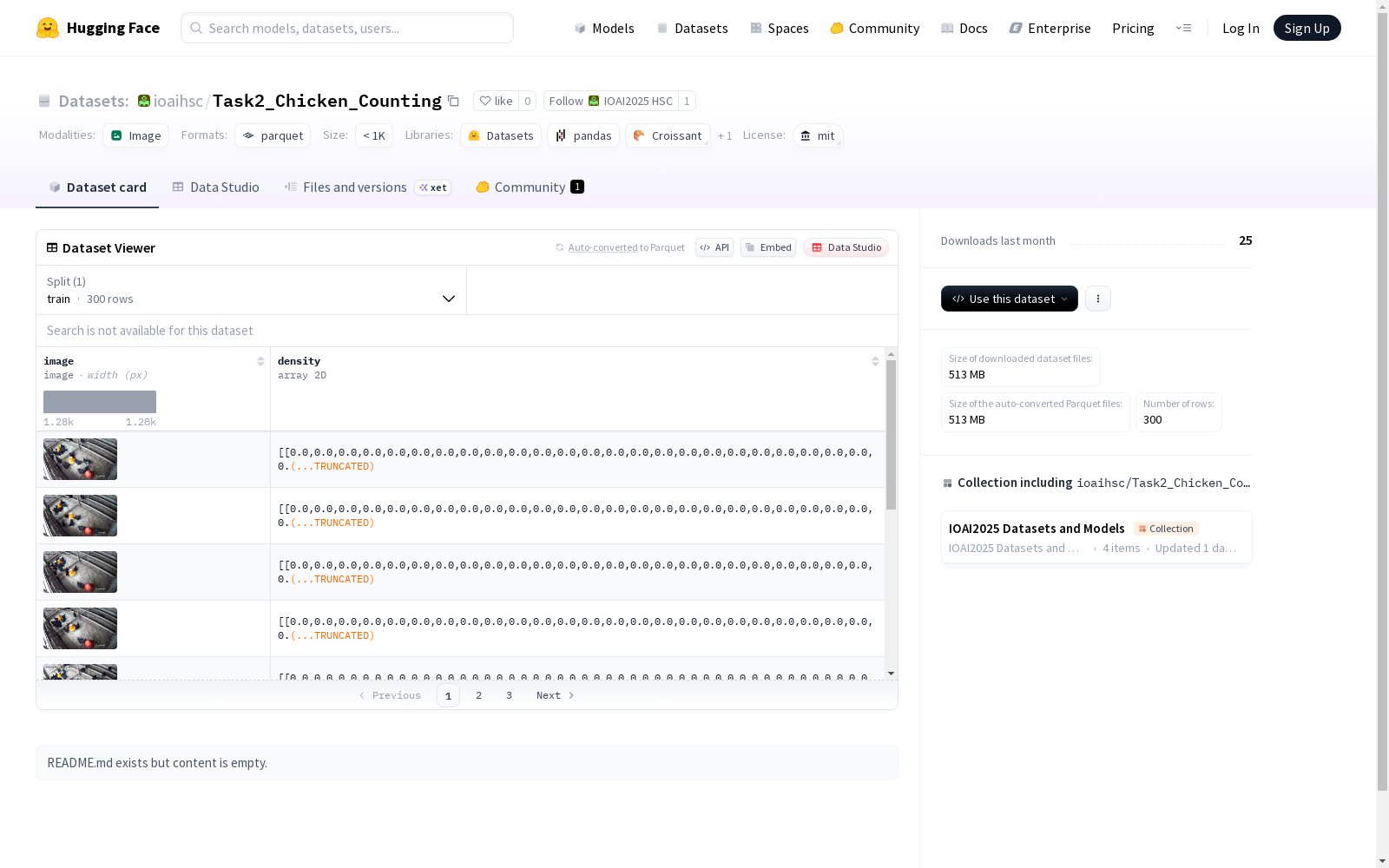The width and height of the screenshot is (1389, 868).
Task: Open the Community header menu item
Action: 875,28
